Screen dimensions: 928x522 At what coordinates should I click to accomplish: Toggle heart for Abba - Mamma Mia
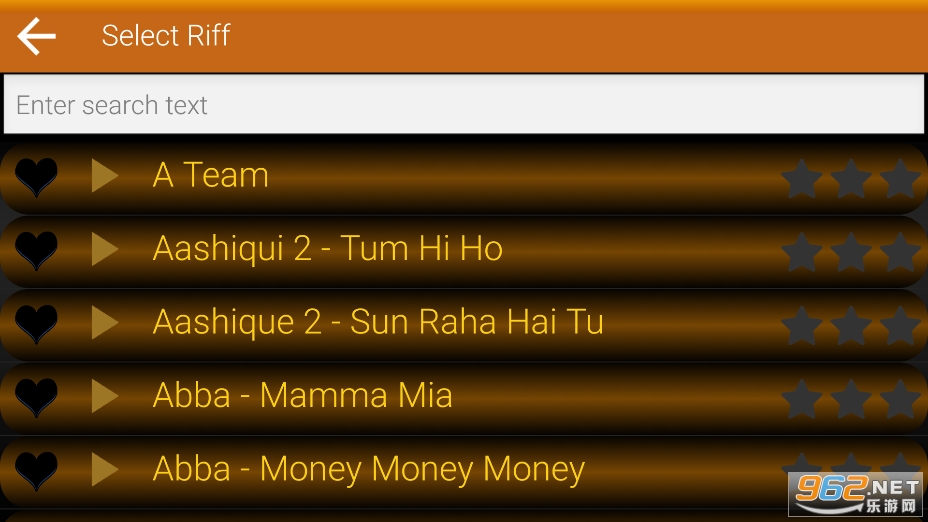(x=36, y=397)
